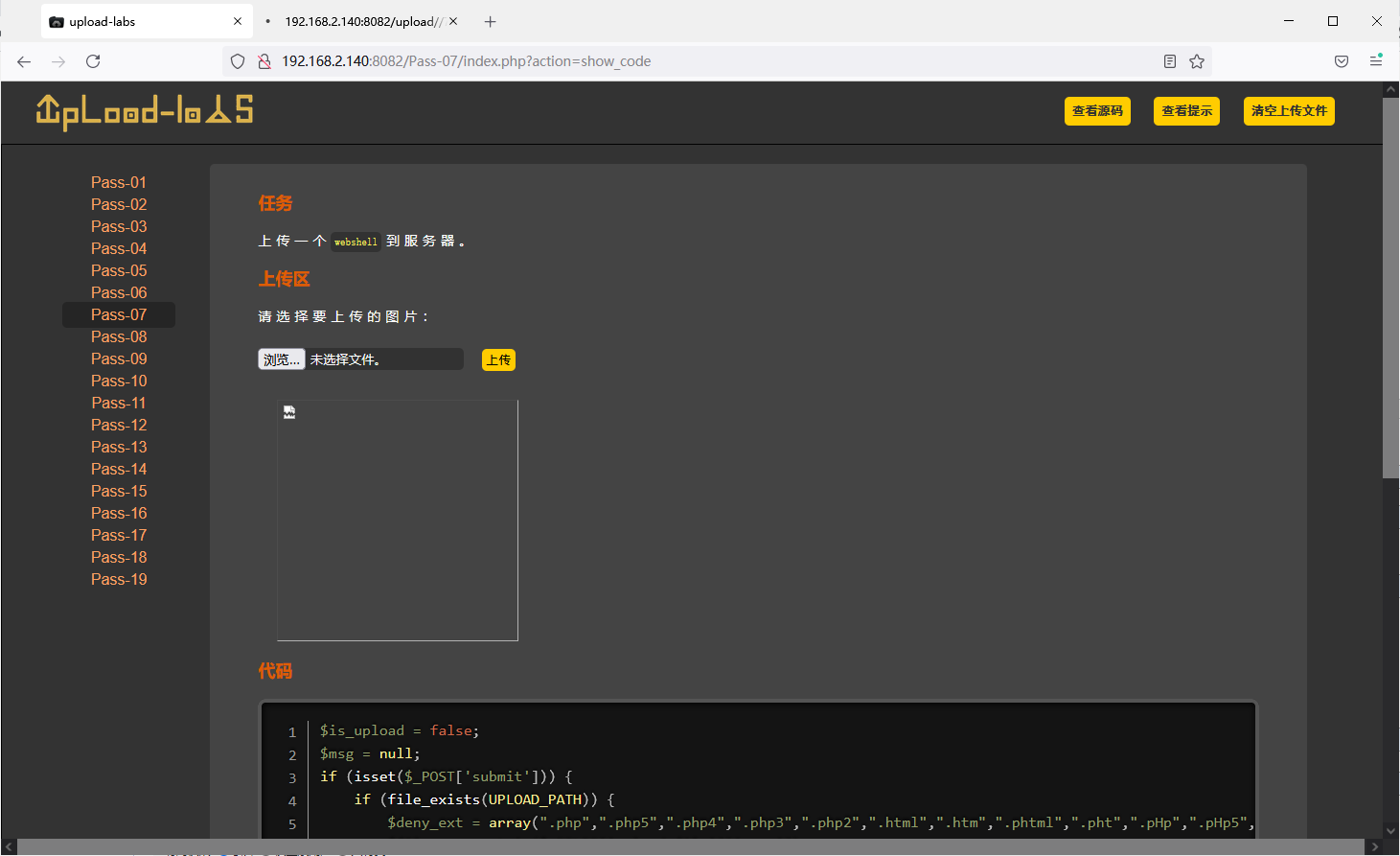Open Pass-17 in the sidebar

119,535
